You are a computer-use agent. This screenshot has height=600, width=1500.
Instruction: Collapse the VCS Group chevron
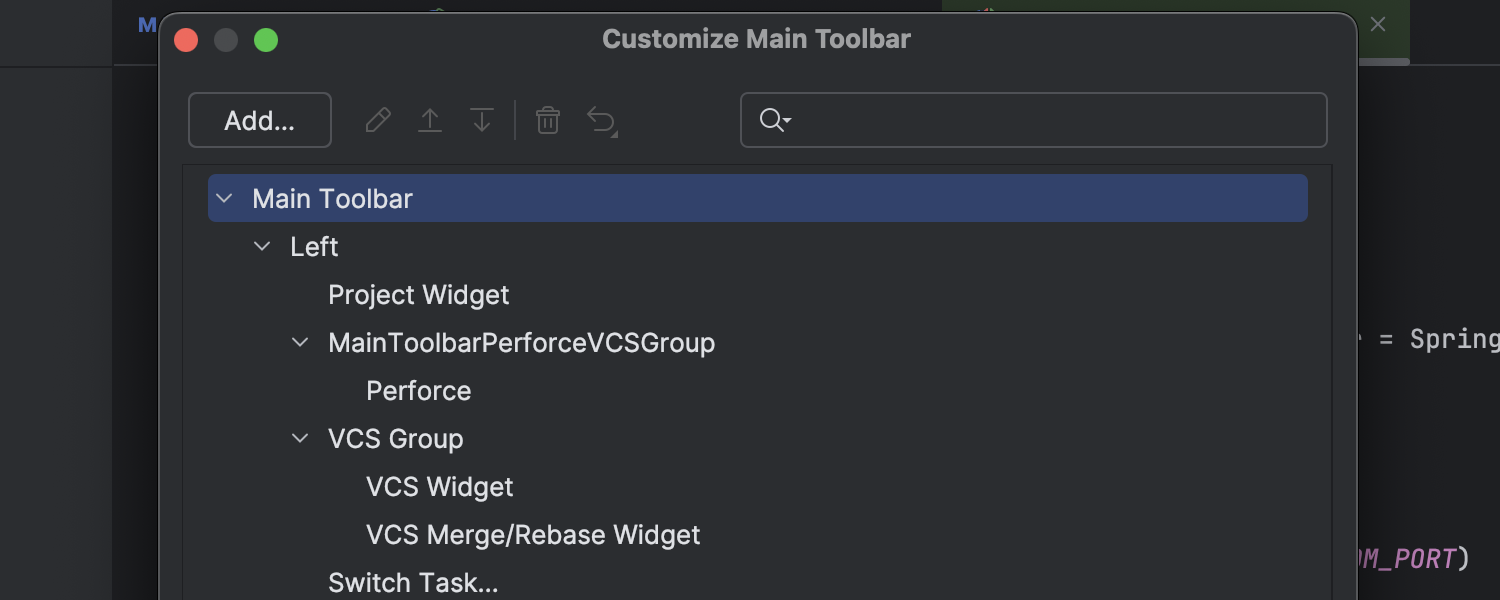(x=300, y=439)
